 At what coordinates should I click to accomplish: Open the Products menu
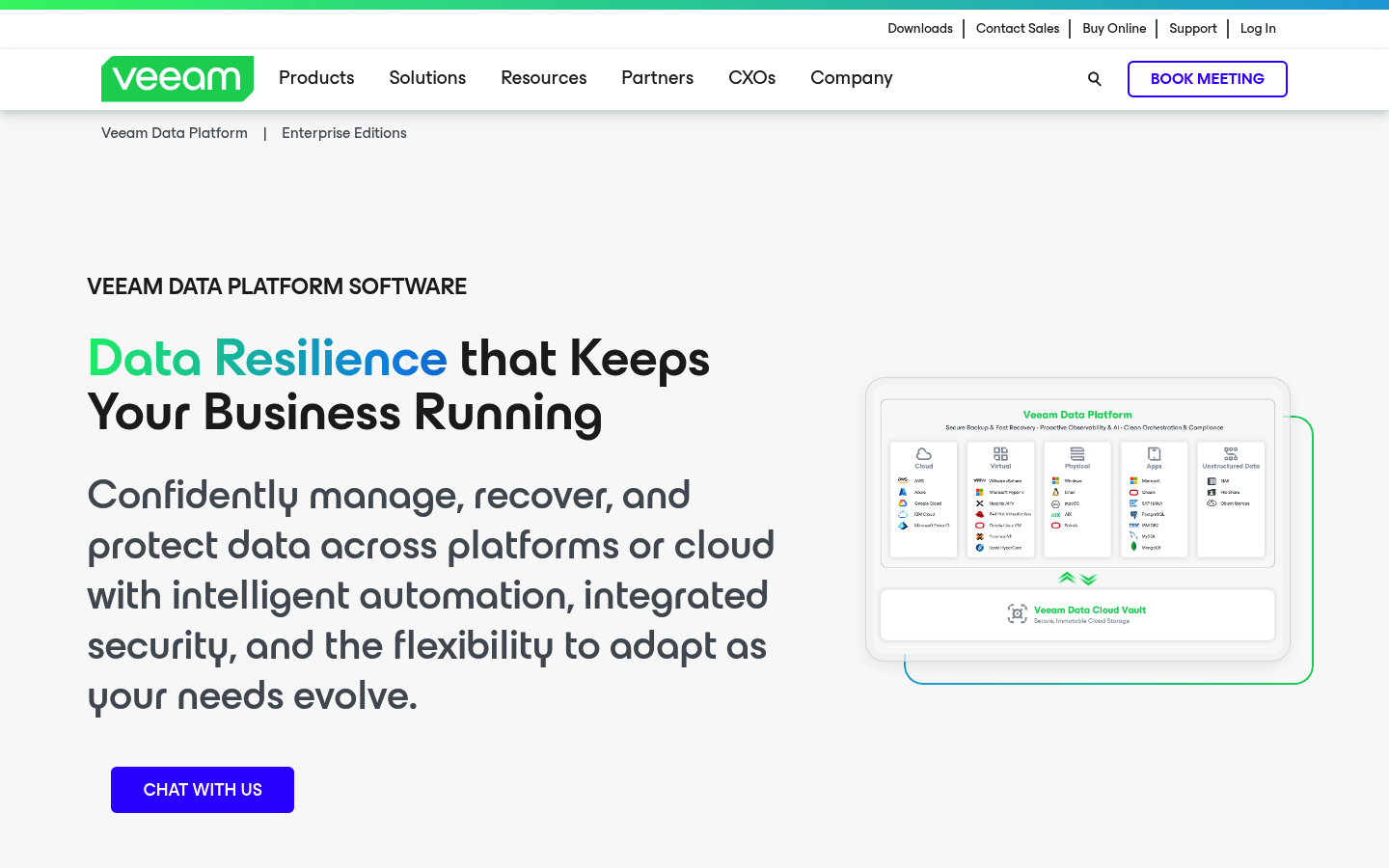[316, 78]
